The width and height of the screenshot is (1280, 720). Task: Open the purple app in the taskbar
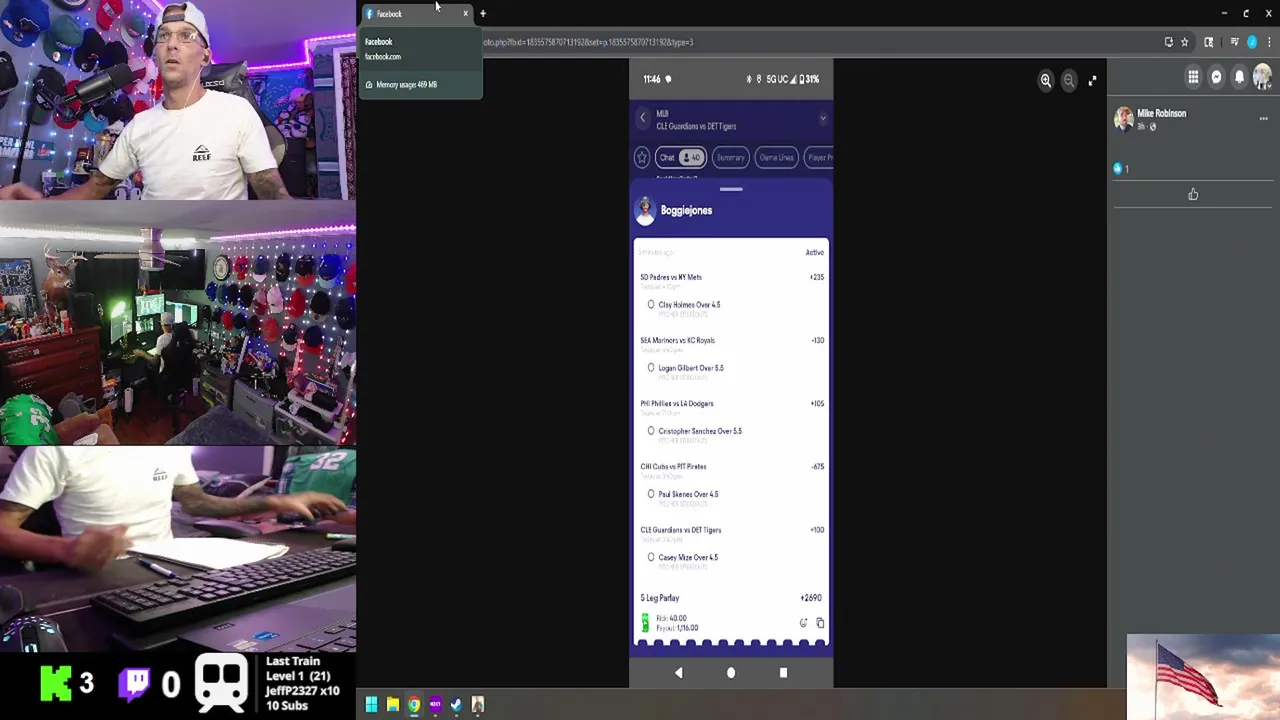click(x=435, y=705)
